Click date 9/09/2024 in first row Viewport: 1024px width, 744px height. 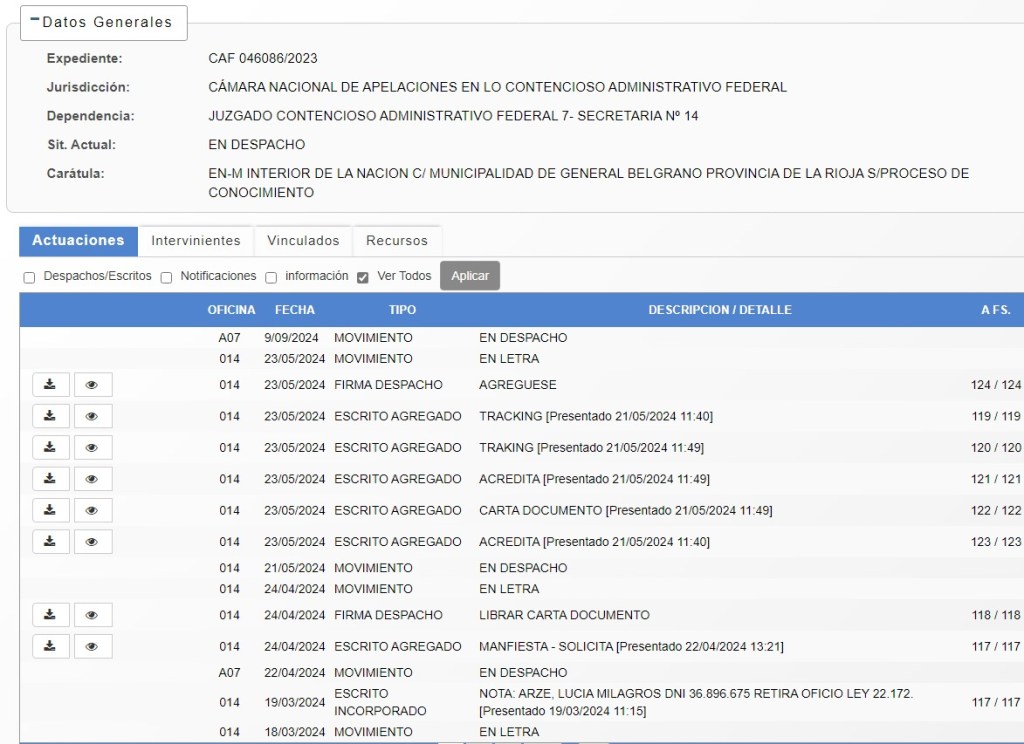click(x=291, y=338)
